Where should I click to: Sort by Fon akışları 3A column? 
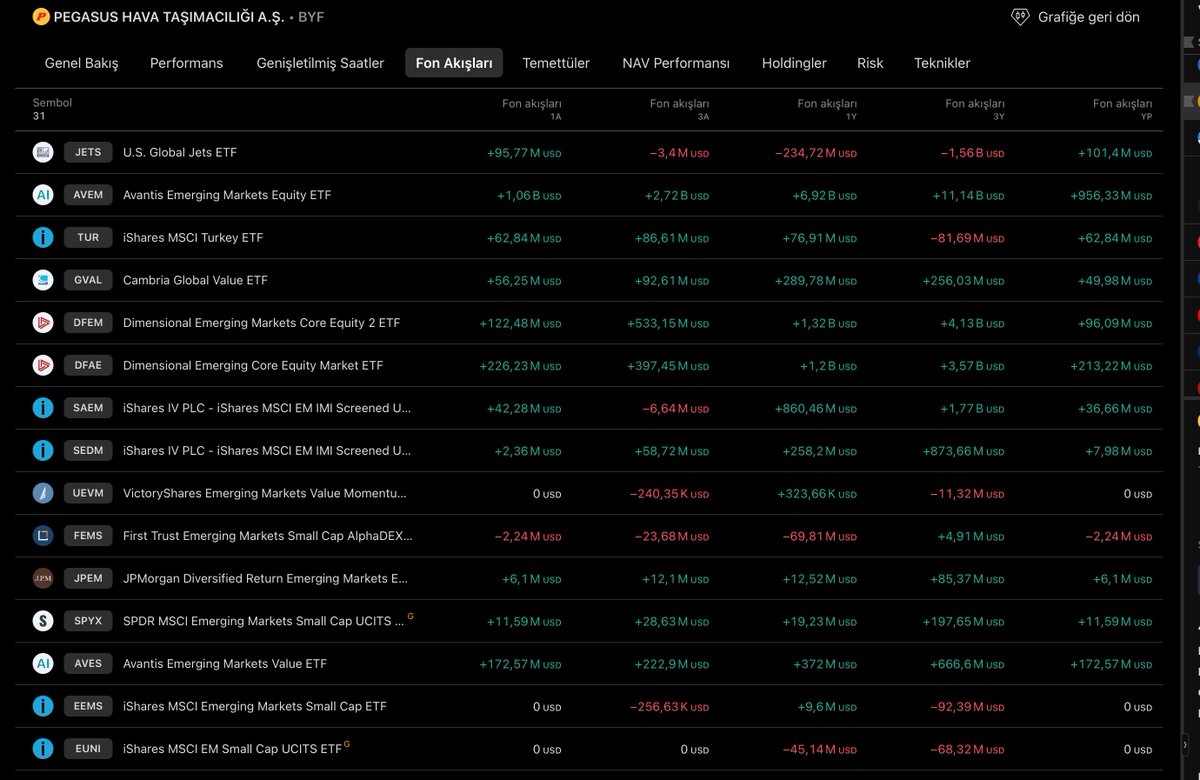[679, 109]
